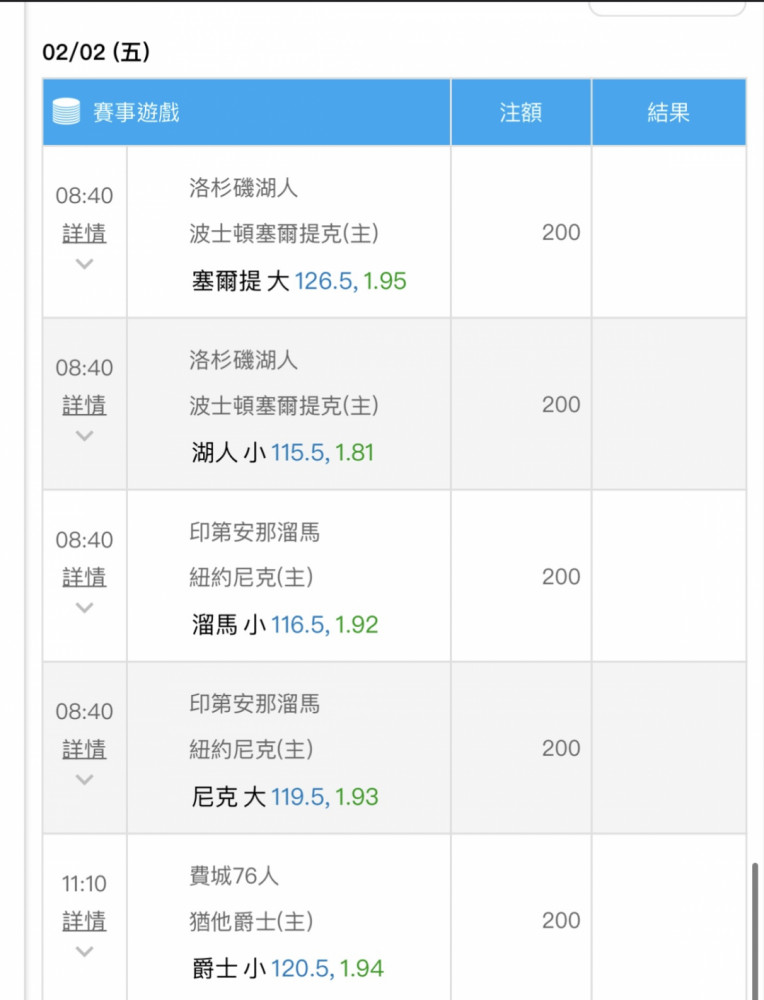This screenshot has width=764, height=1000.
Task: Open 詳情 link for 湖人 小 115.5 bet
Action: [84, 406]
